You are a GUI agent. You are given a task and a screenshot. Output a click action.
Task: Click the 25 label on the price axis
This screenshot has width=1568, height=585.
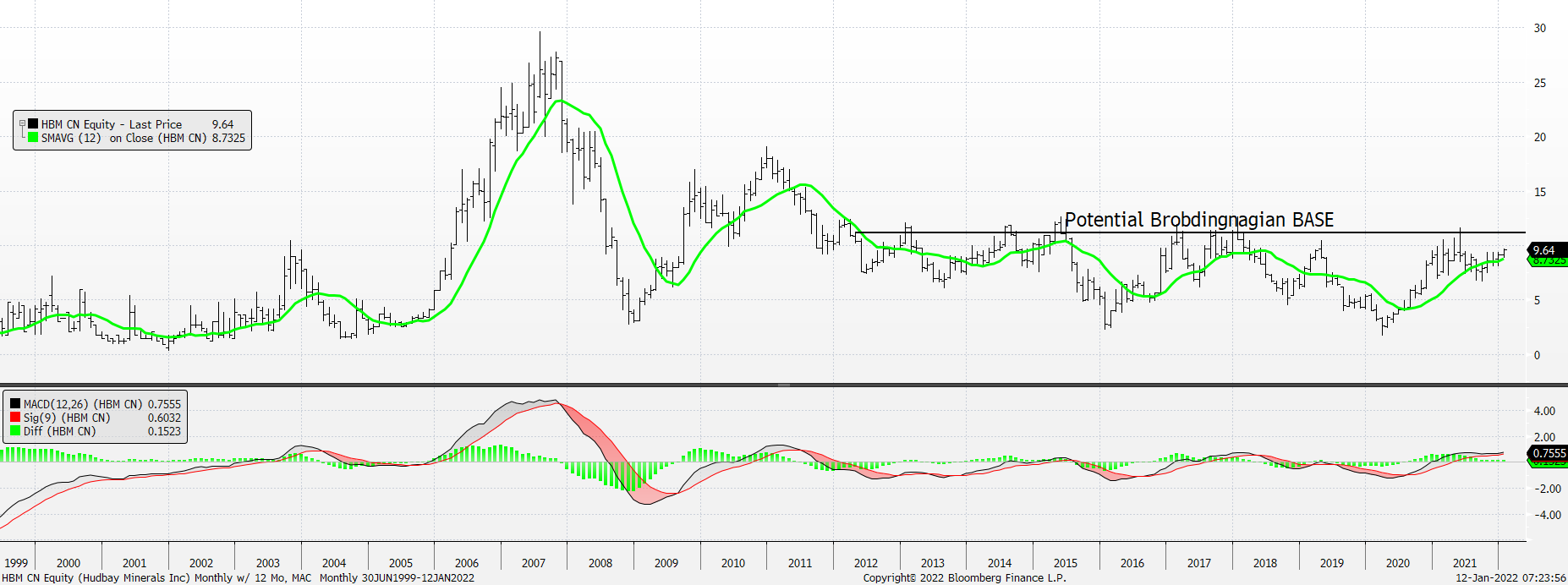point(1540,83)
